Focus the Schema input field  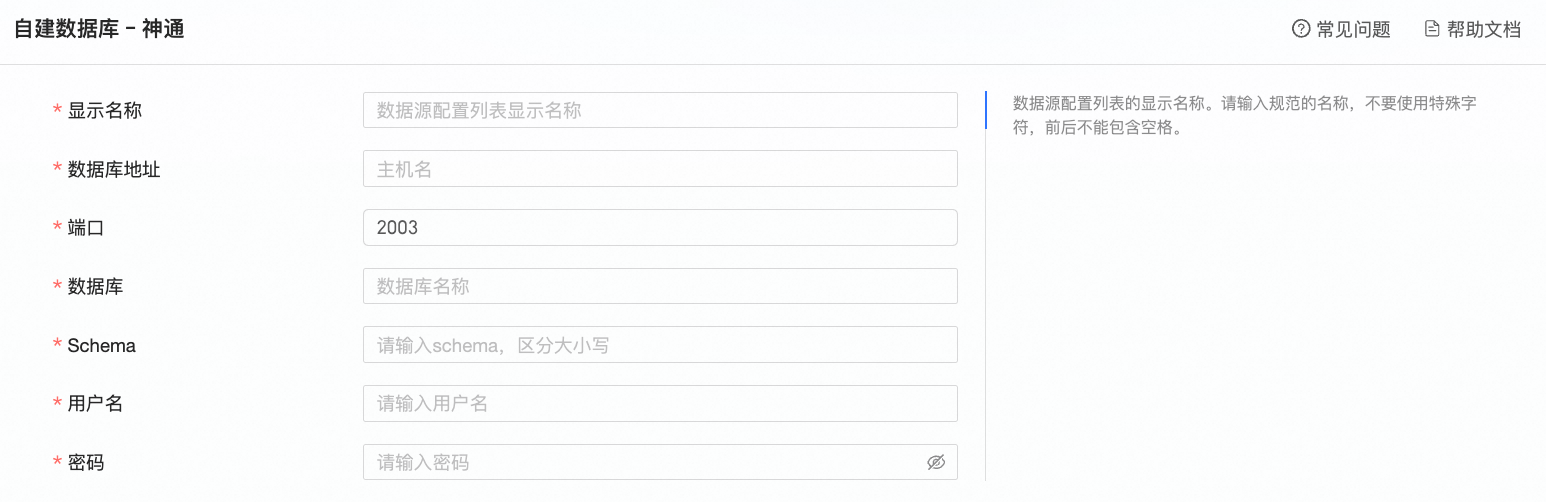[x=660, y=345]
